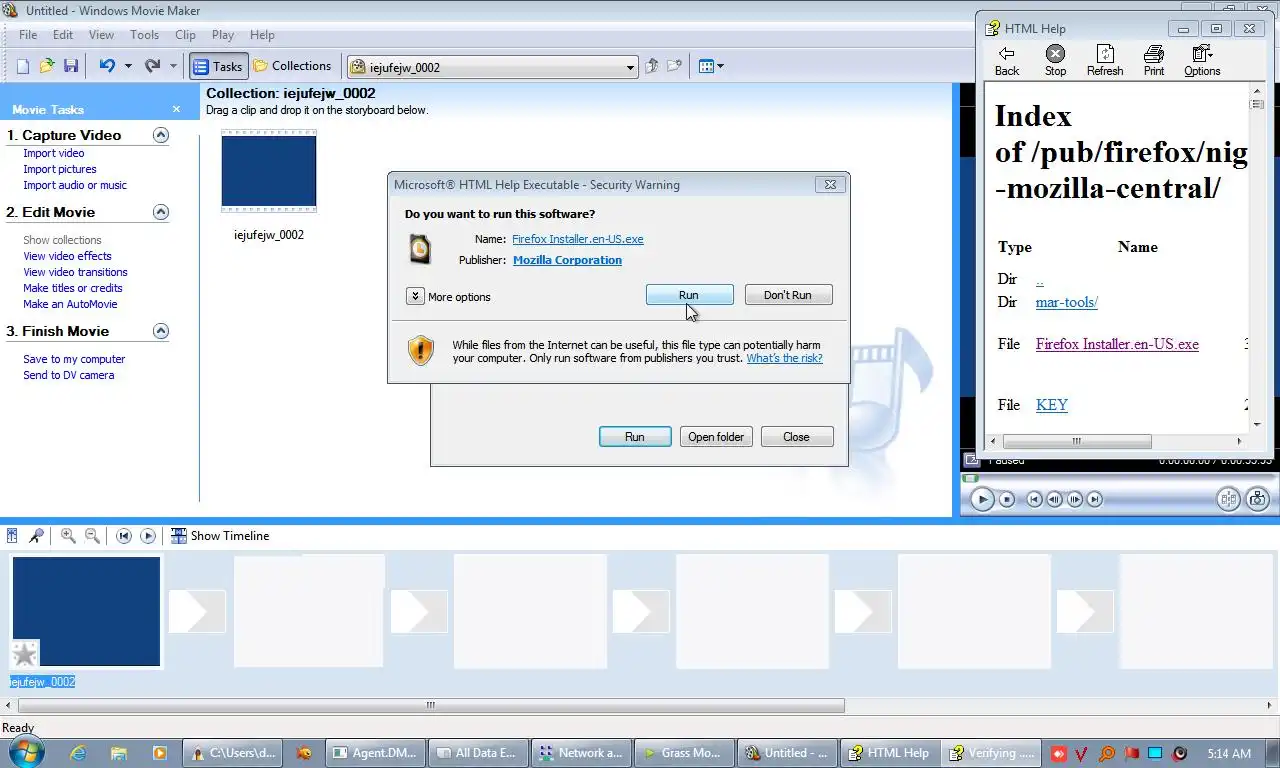
Task: Click the Refresh icon in HTML Help
Action: click(1105, 60)
